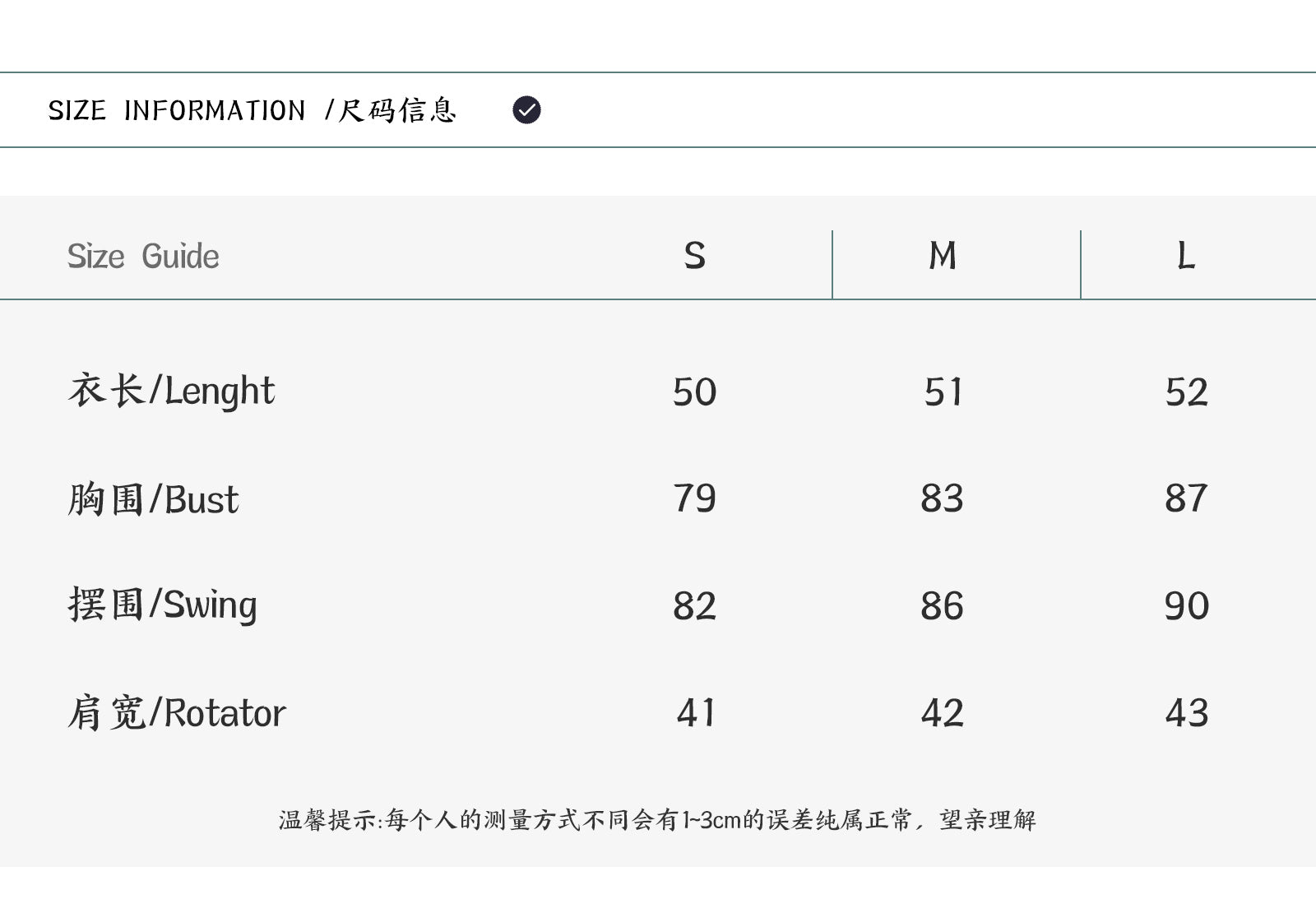Click the Bust value 79 for size S

(x=694, y=498)
